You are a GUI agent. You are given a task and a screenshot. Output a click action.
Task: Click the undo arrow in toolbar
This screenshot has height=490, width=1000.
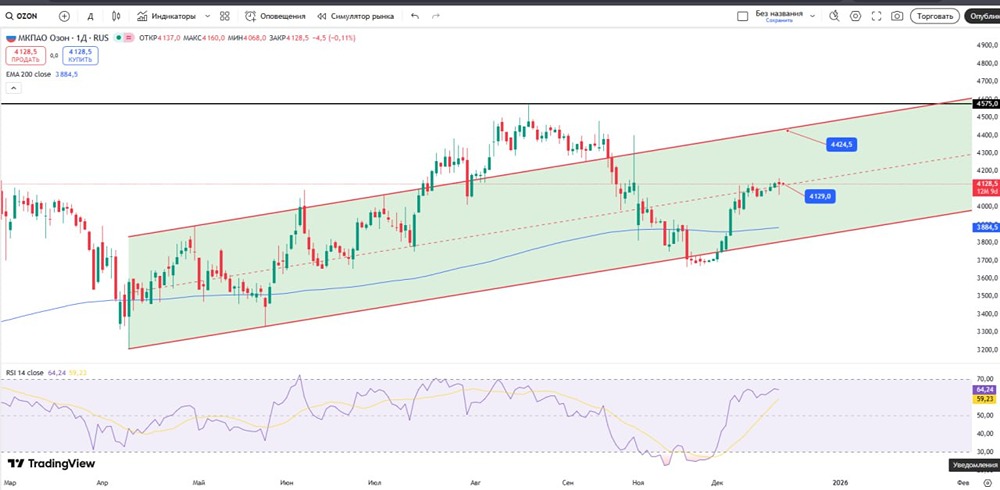click(x=415, y=16)
